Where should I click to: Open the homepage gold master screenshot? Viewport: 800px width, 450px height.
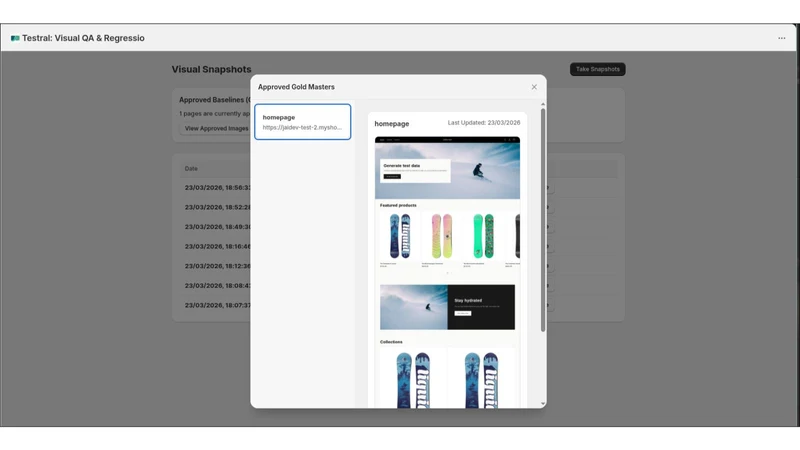pos(447,272)
